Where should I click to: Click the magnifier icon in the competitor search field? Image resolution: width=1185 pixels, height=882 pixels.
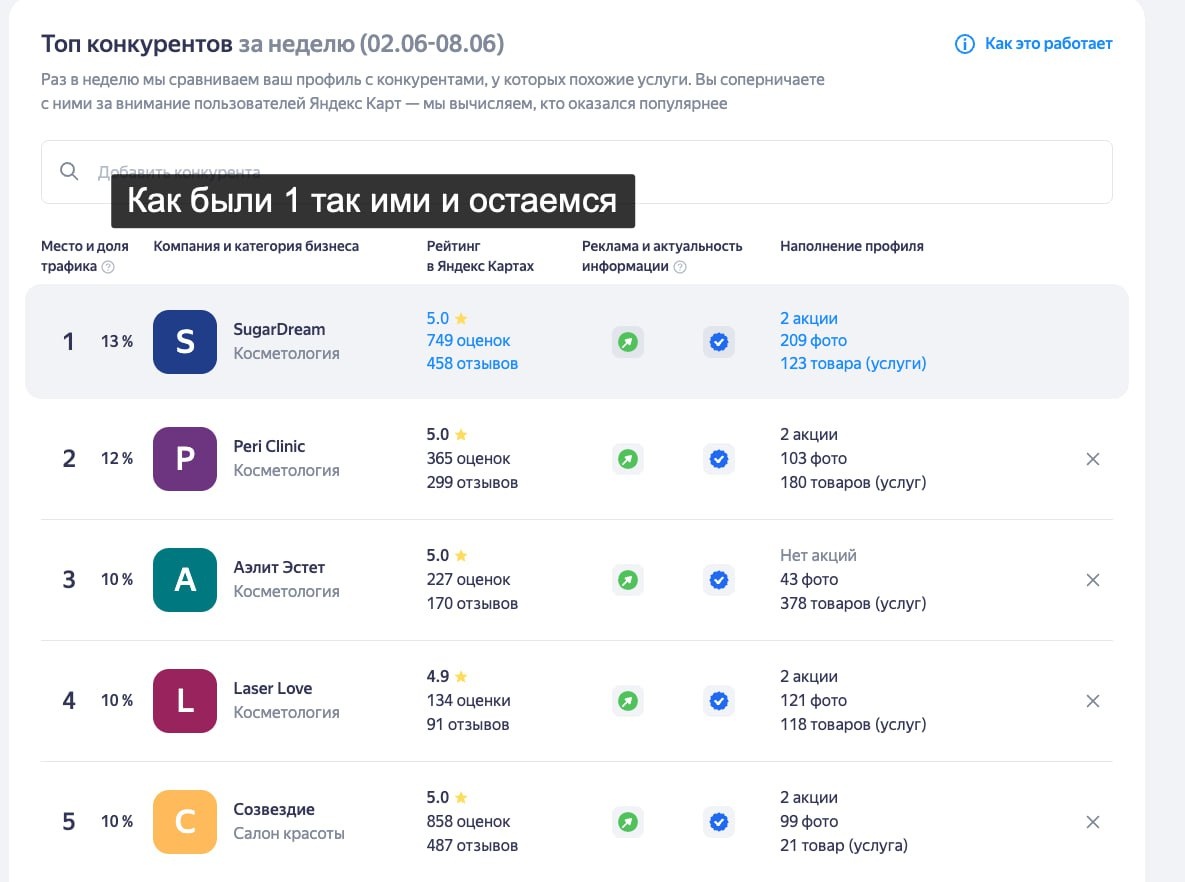[x=69, y=171]
